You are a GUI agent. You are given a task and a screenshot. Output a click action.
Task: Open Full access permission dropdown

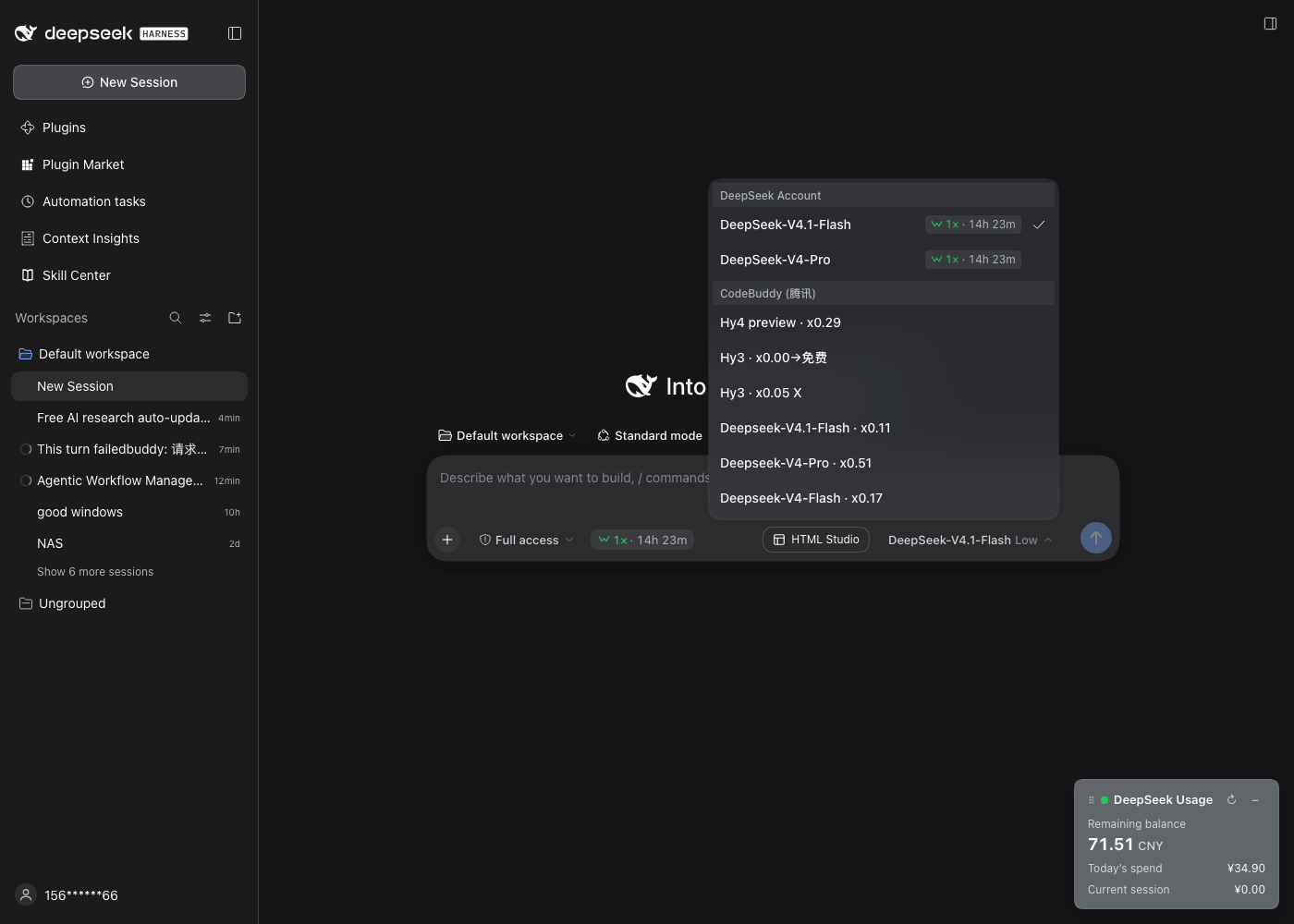click(x=526, y=540)
